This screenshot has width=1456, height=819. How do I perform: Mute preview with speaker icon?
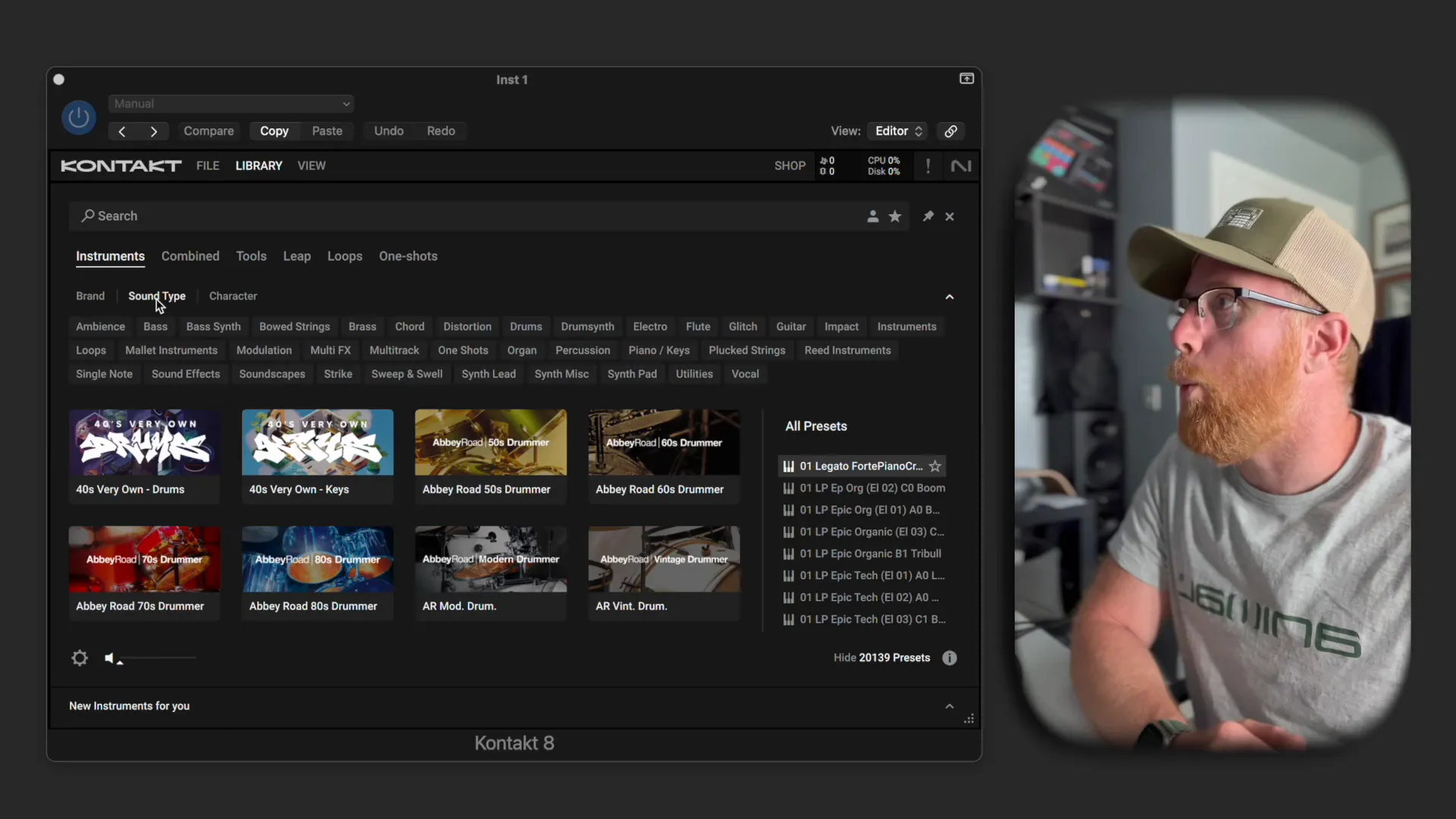(109, 658)
